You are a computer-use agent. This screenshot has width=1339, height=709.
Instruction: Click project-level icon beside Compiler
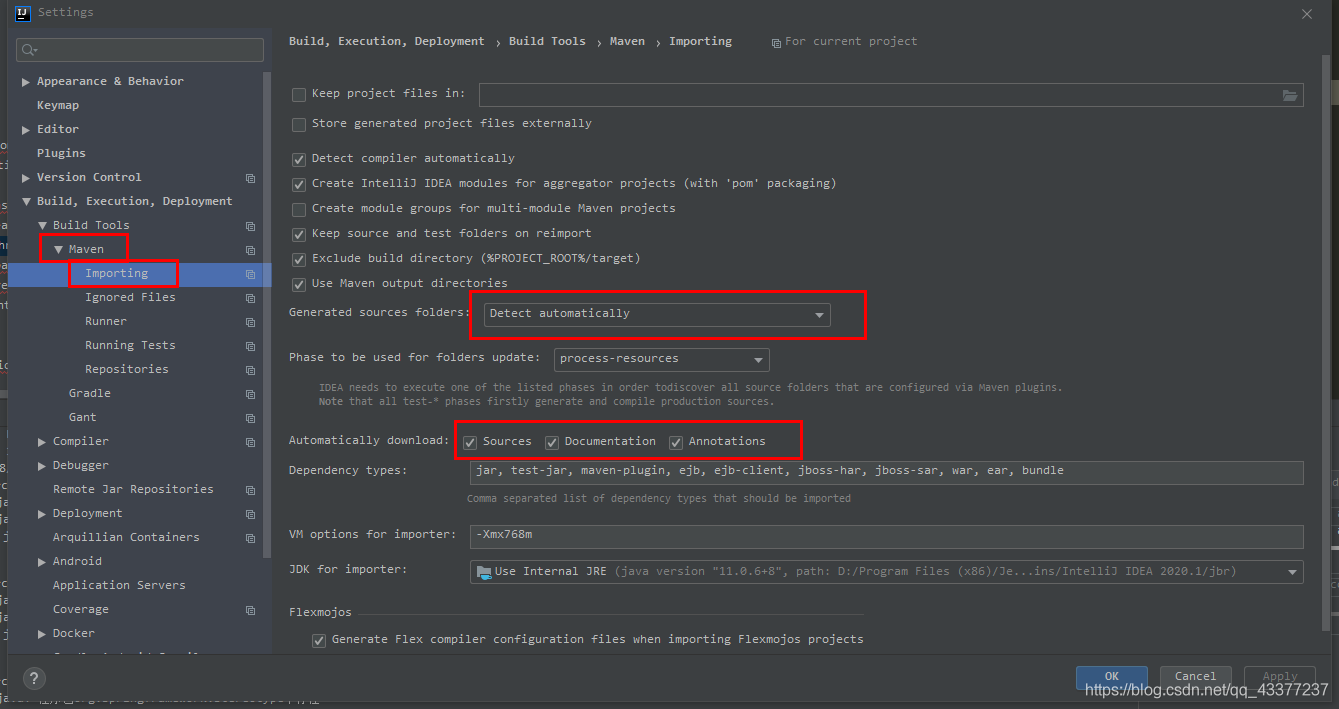[x=250, y=442]
